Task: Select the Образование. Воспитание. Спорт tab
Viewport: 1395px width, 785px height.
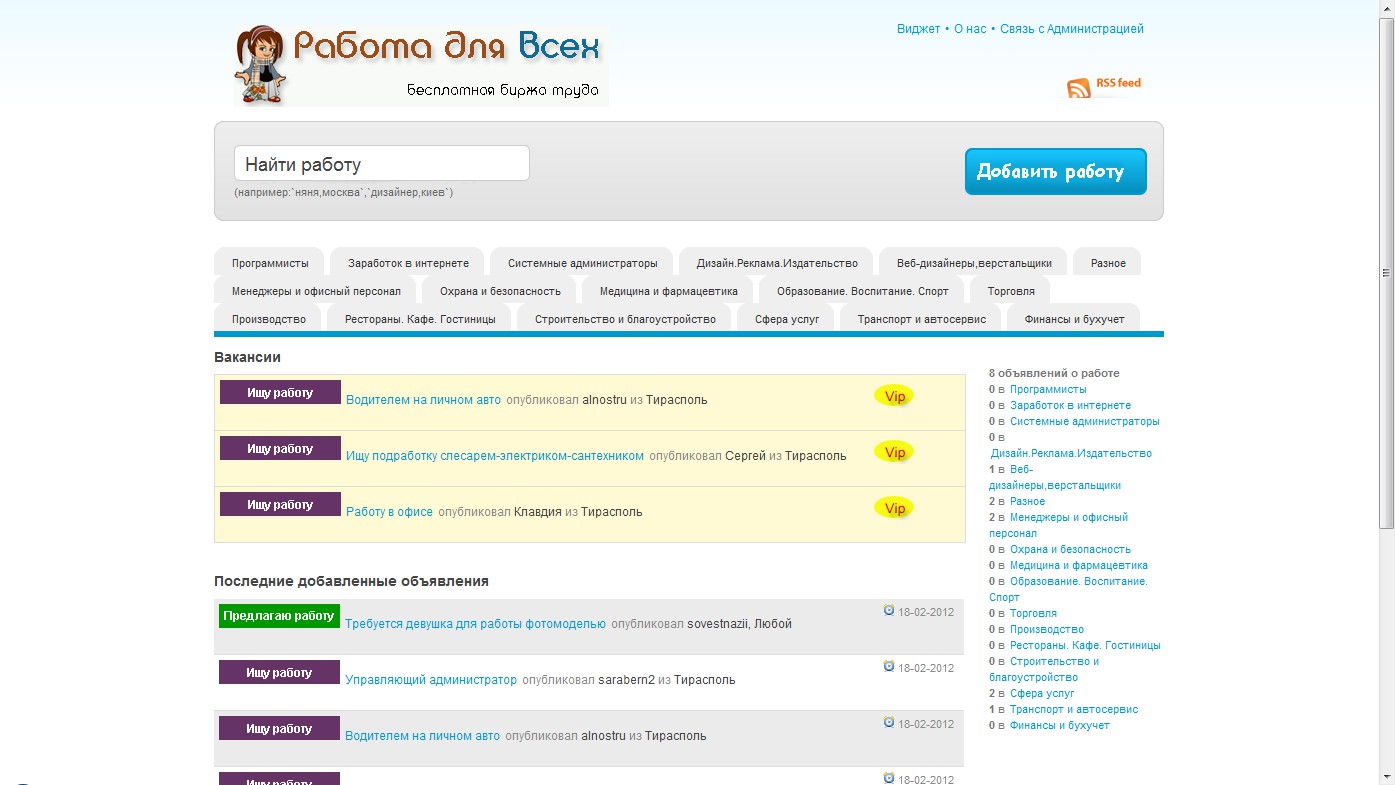Action: 862,291
